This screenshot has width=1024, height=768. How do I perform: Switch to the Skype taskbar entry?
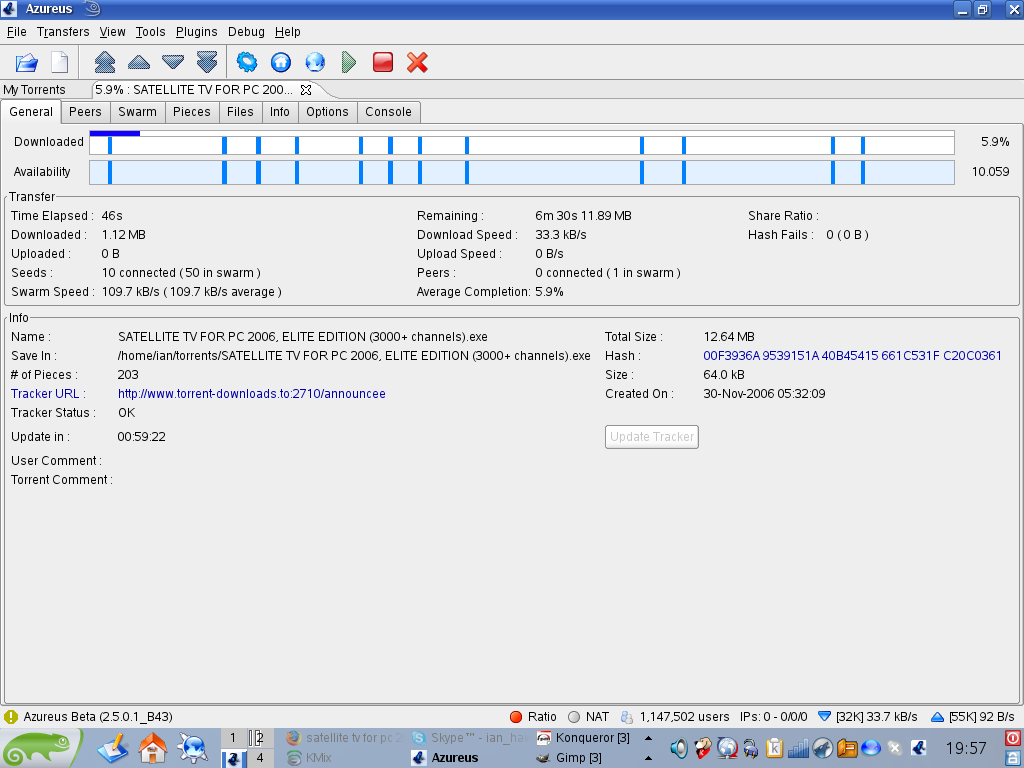click(x=470, y=738)
